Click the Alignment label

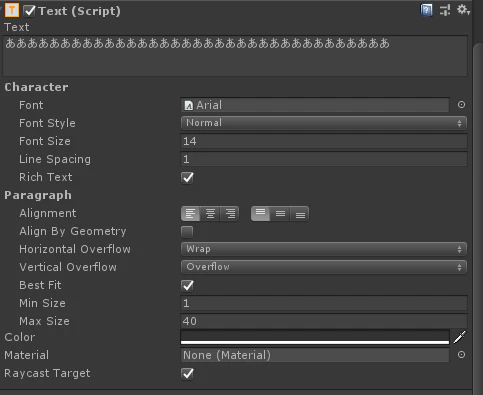coord(48,213)
